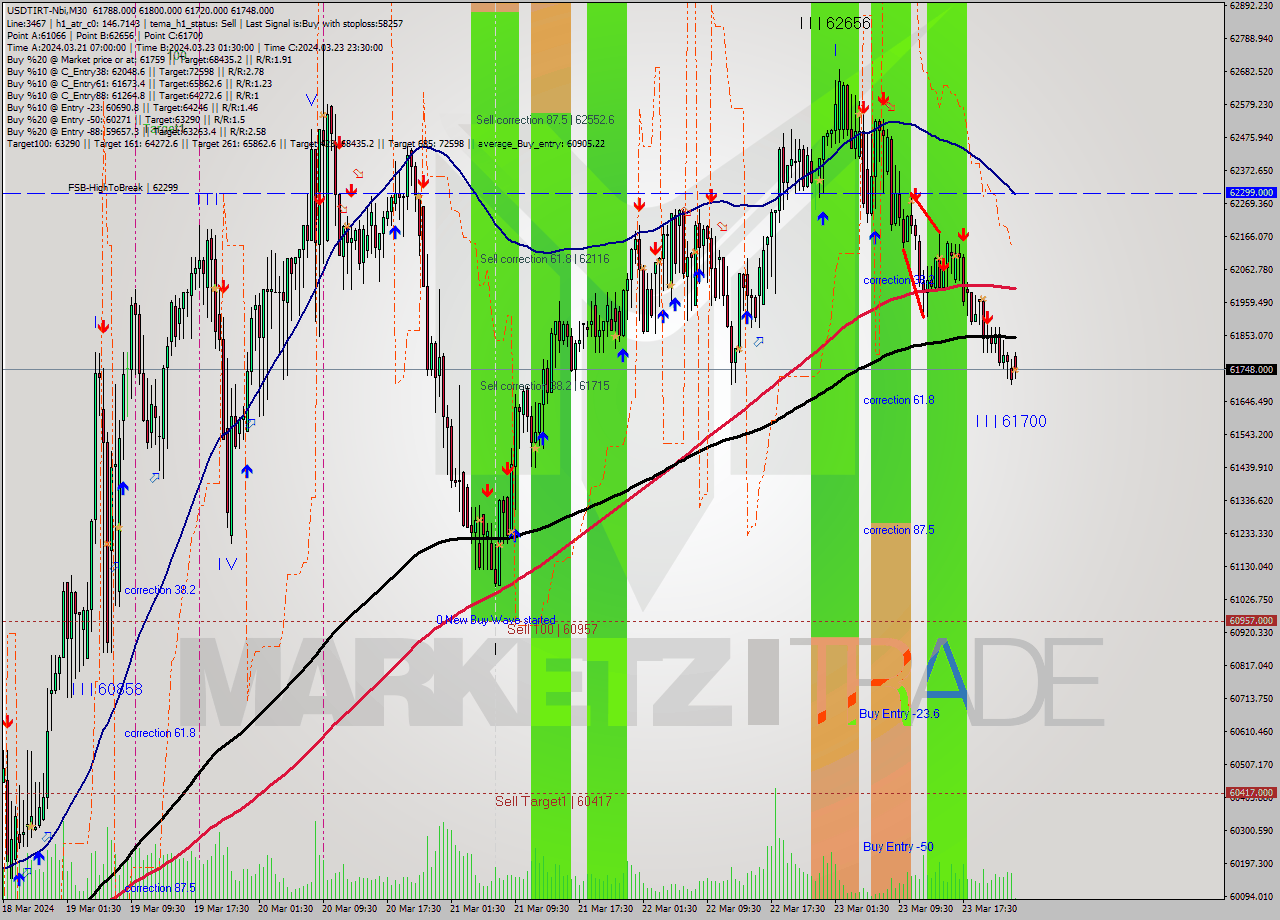
Task: Click the 'I I I 61700' wave label
Action: tap(1011, 421)
